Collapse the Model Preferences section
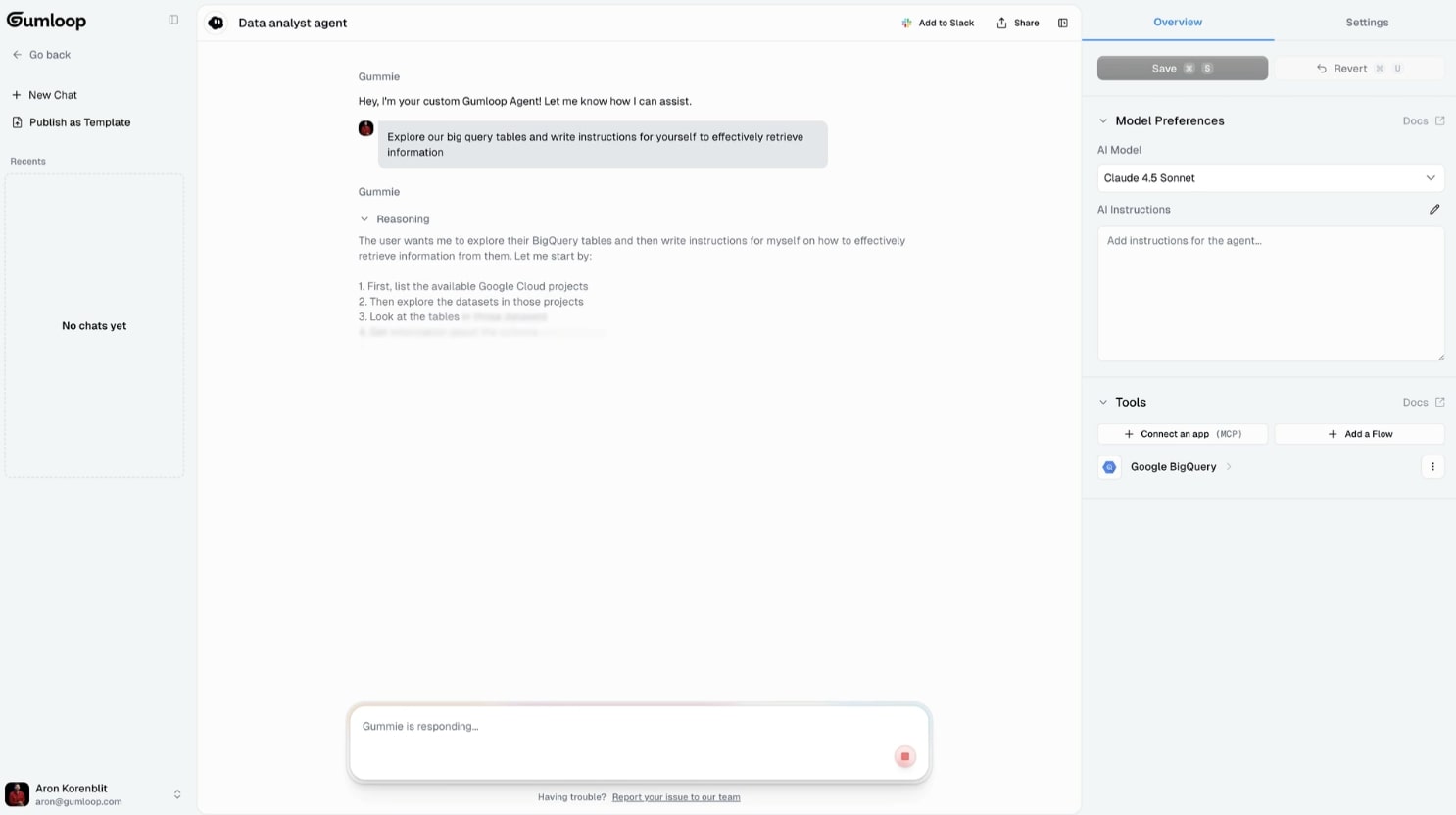 [1103, 120]
